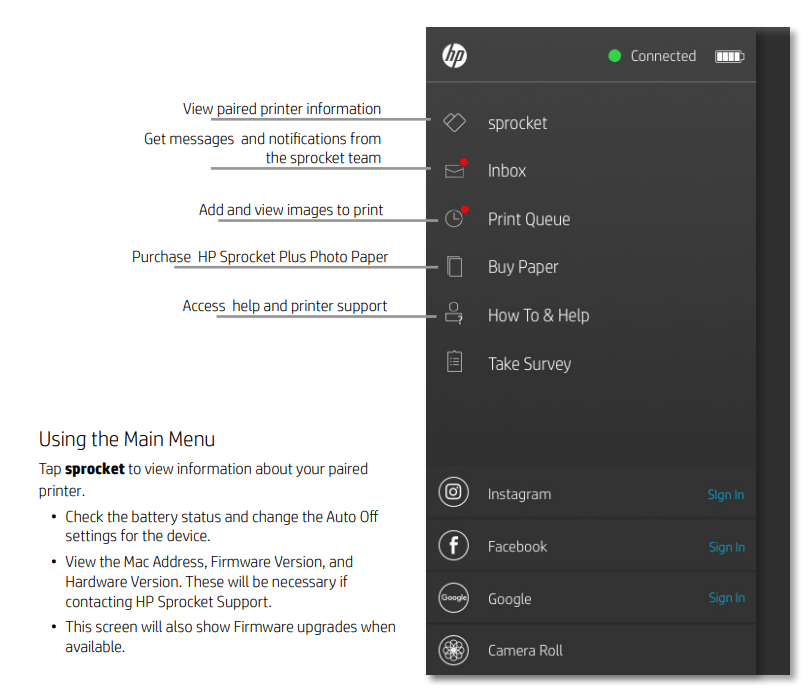811x690 pixels.
Task: Click 'Purchase HP Sprocket Plus Photo Paper' caption
Action: tap(260, 257)
